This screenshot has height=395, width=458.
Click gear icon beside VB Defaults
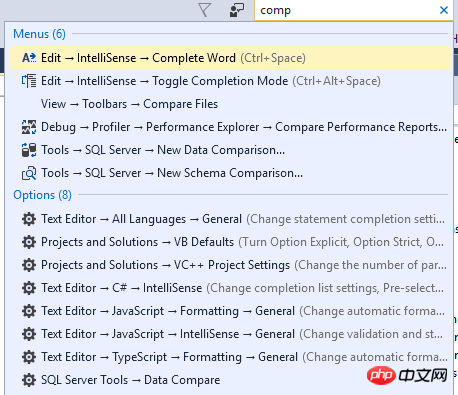[29, 242]
